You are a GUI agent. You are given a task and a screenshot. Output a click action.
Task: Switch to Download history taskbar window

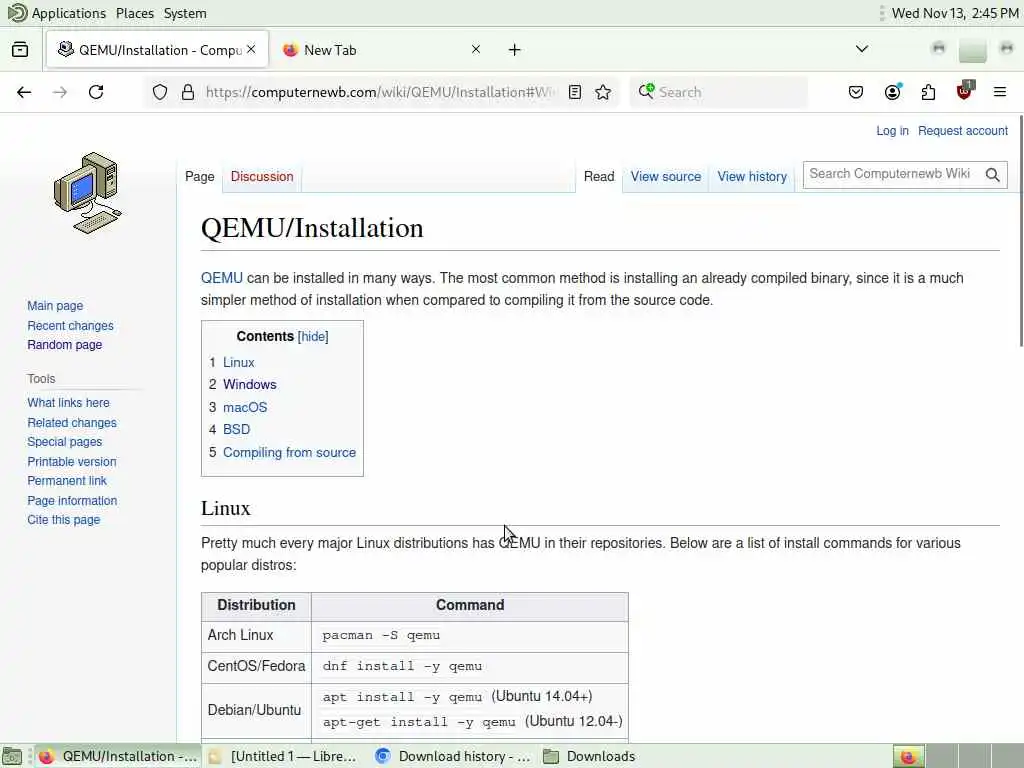tap(453, 756)
